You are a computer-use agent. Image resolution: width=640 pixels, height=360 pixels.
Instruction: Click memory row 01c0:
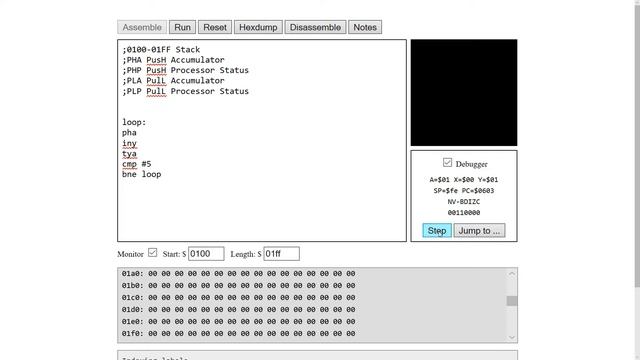(238, 298)
